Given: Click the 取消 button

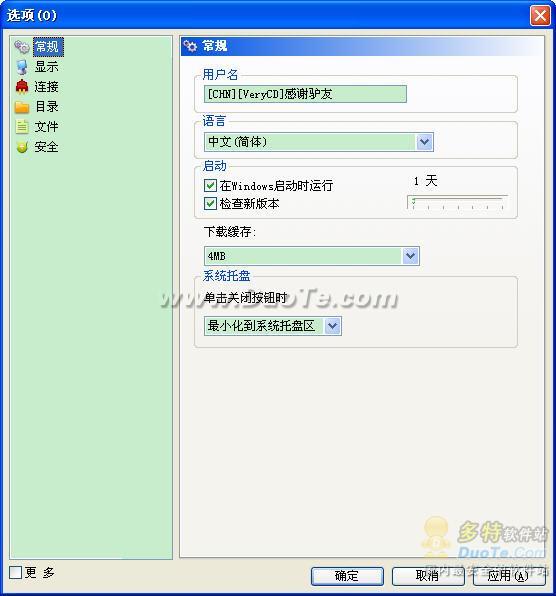Looking at the screenshot, I should point(428,576).
